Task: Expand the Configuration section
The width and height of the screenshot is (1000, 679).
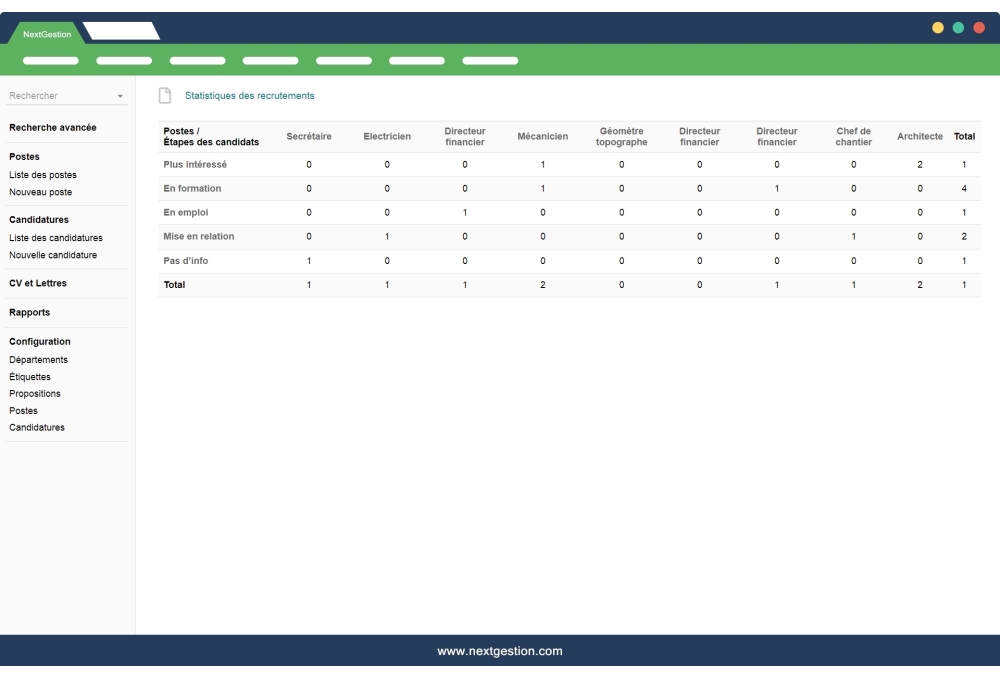Action: pyautogui.click(x=39, y=341)
